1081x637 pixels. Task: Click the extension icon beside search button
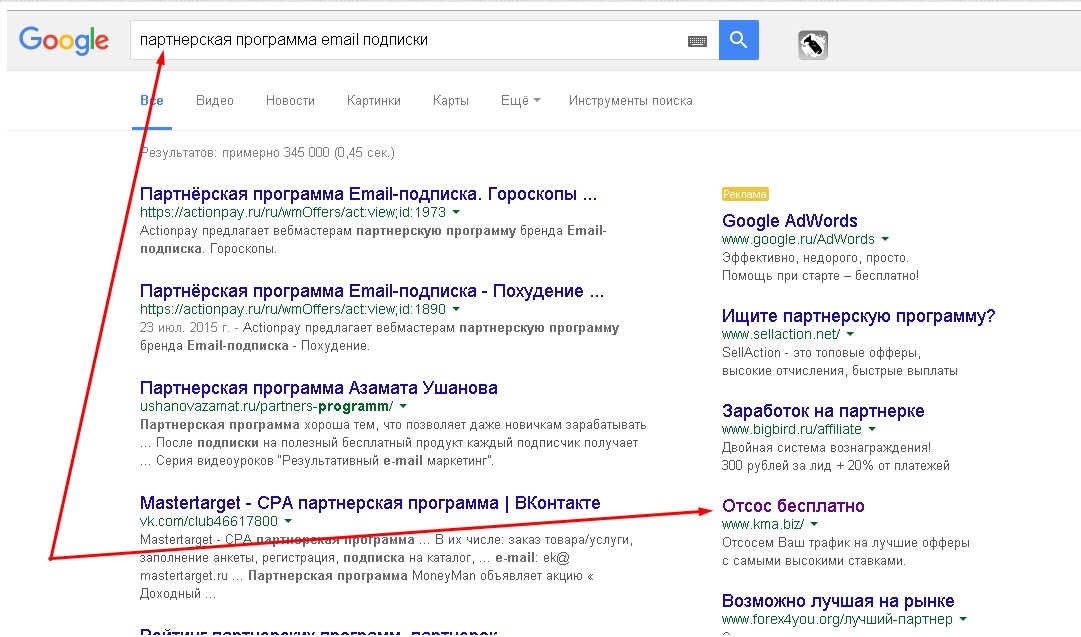click(813, 45)
